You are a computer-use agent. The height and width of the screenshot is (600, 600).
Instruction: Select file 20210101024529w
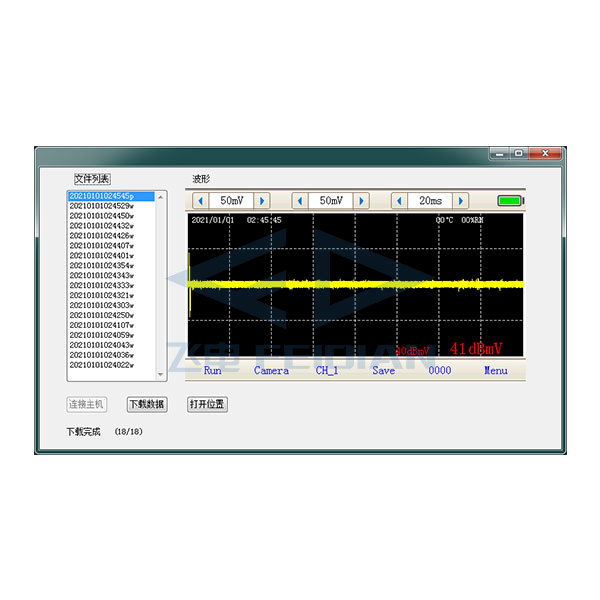click(x=111, y=206)
